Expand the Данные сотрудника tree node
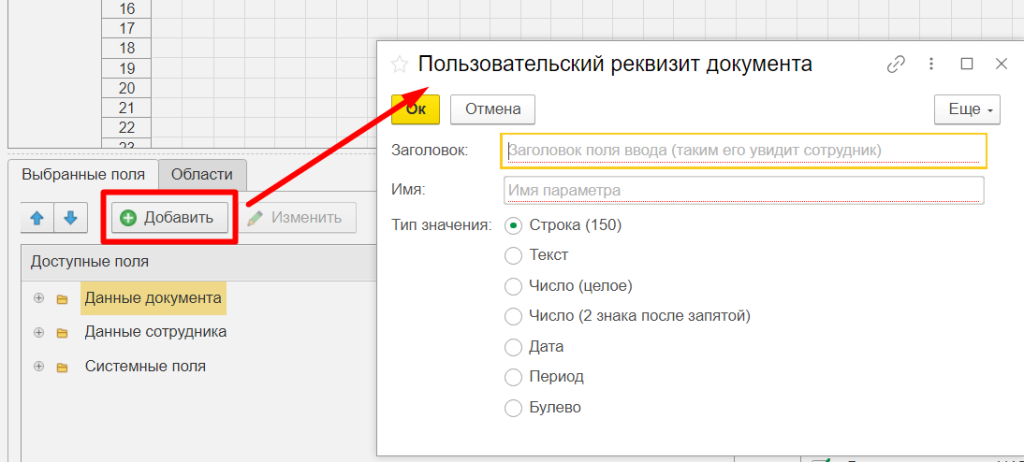The image size is (1024, 462). coord(39,332)
